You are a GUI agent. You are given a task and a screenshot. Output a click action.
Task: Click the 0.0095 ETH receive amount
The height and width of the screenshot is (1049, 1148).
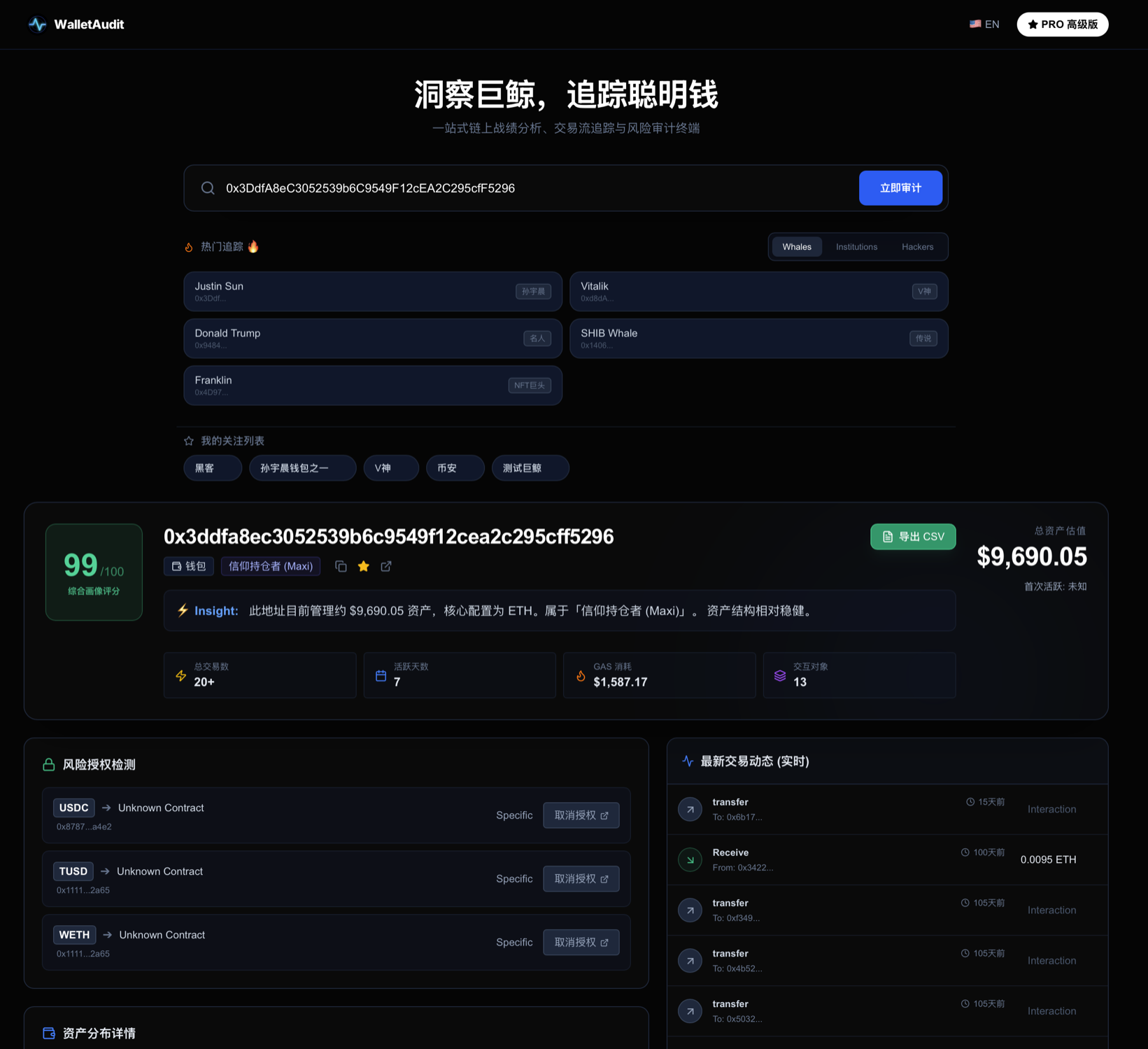[1048, 859]
